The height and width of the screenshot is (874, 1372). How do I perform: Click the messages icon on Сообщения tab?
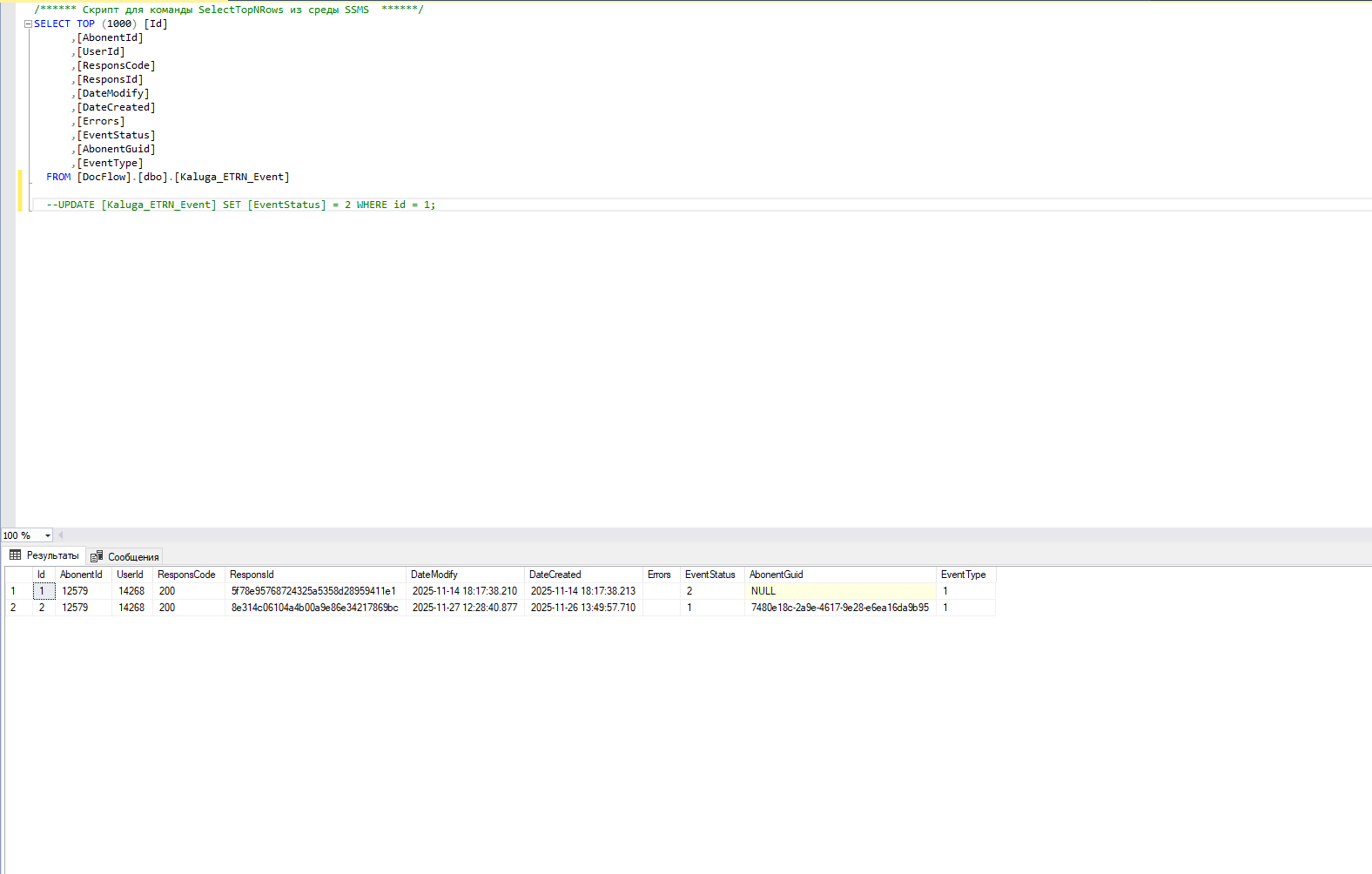(97, 556)
